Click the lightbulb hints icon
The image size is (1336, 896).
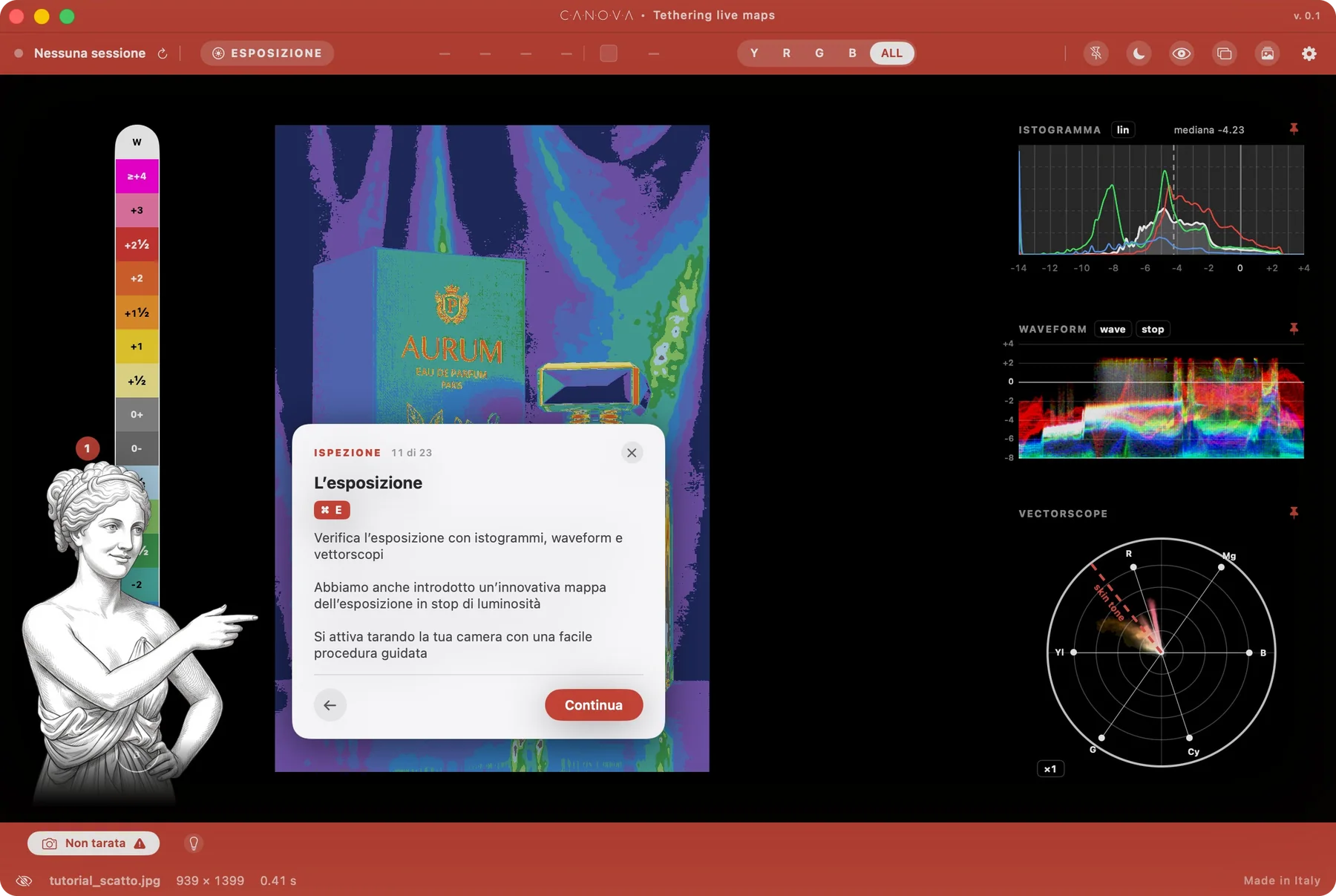pos(194,843)
